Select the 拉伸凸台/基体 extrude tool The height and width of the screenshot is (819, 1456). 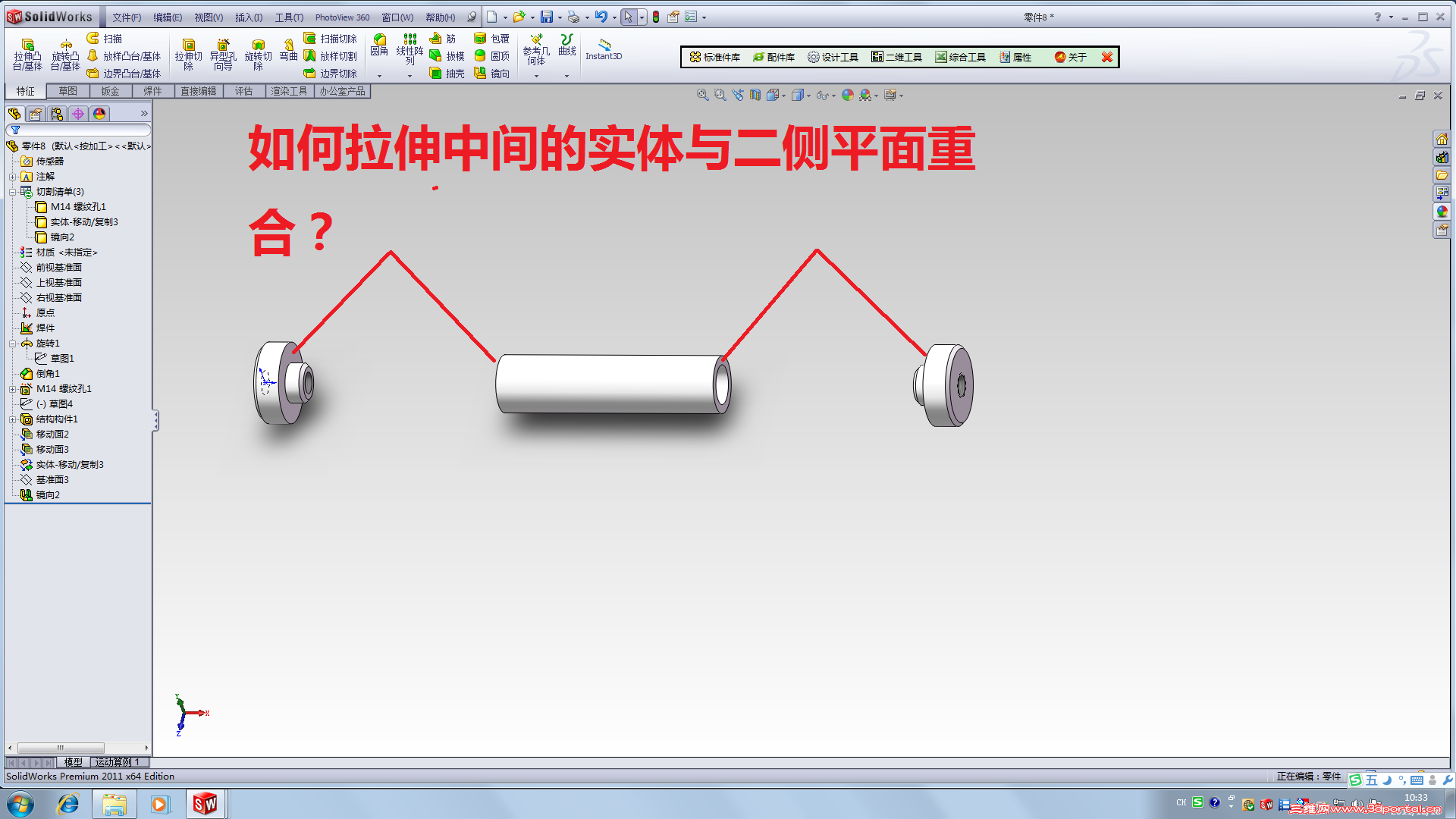point(27,52)
